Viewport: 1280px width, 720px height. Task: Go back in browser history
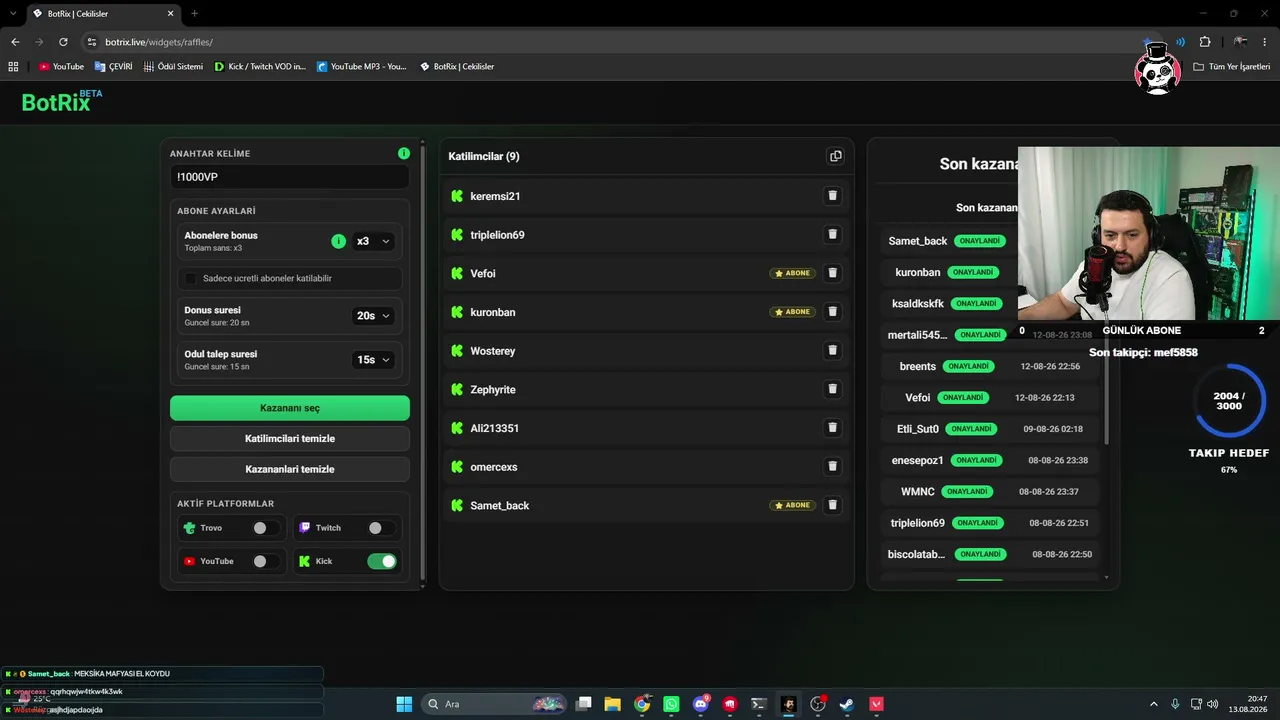point(15,42)
